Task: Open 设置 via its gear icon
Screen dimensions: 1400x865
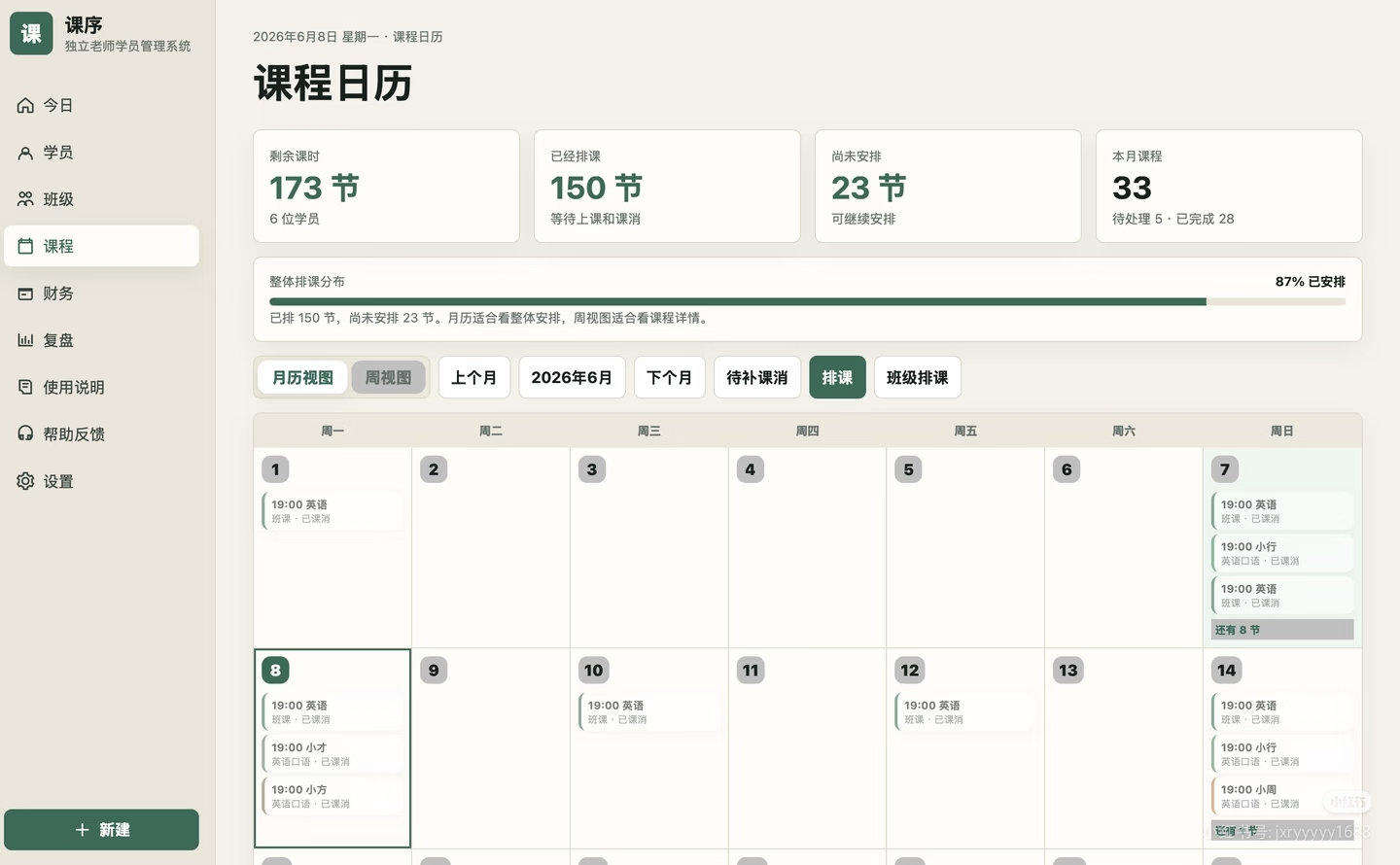Action: click(x=25, y=481)
